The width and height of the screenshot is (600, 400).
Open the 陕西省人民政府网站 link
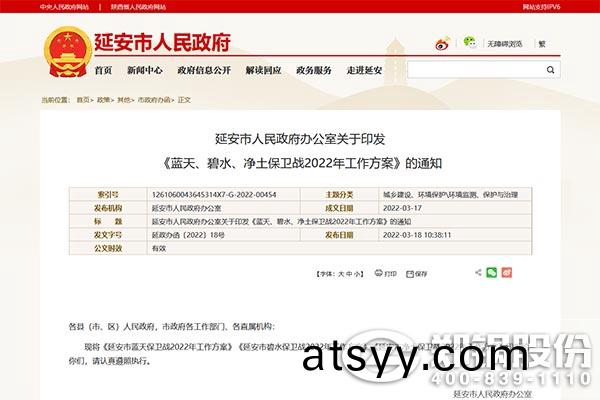click(139, 7)
